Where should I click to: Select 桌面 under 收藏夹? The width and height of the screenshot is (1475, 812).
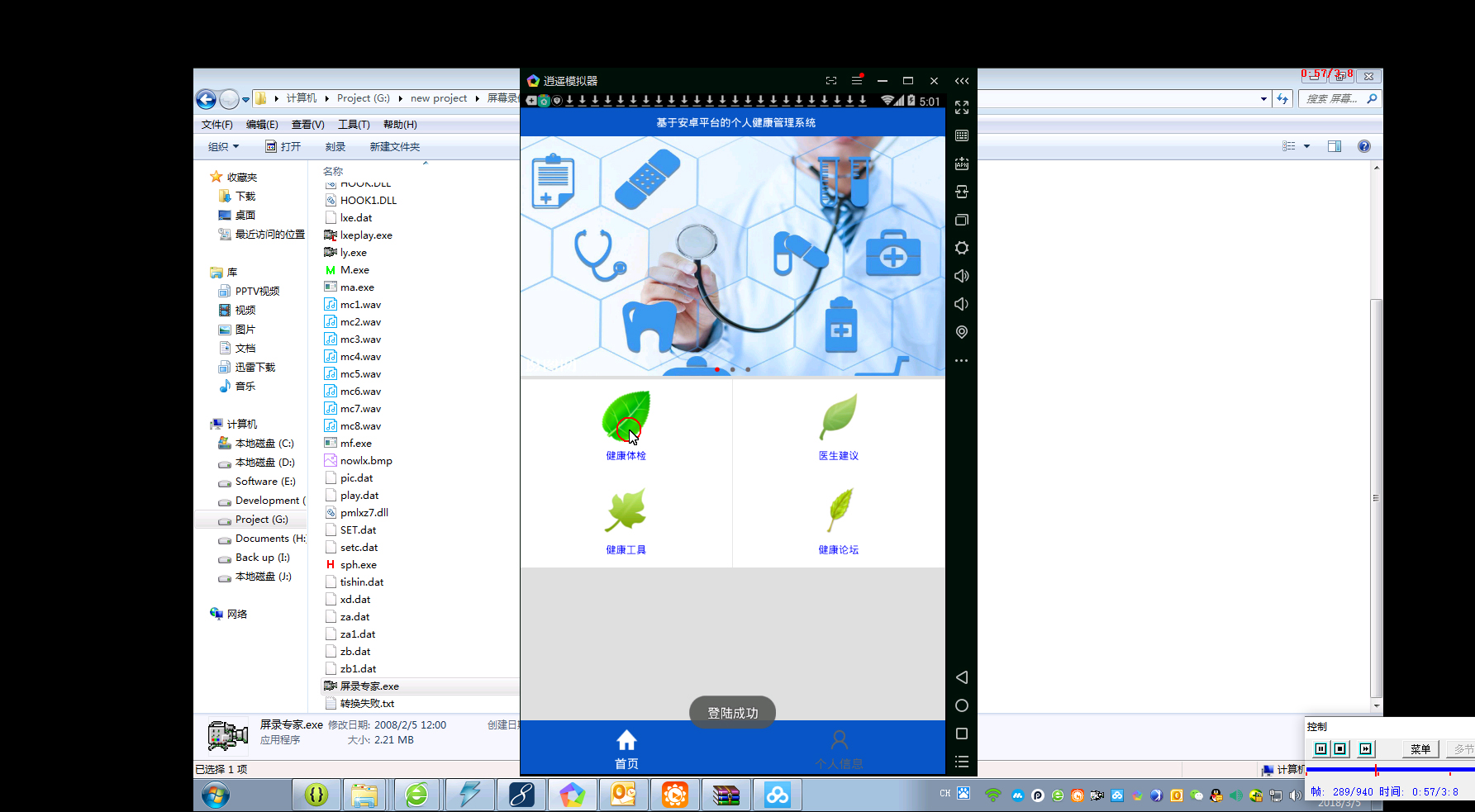(245, 215)
